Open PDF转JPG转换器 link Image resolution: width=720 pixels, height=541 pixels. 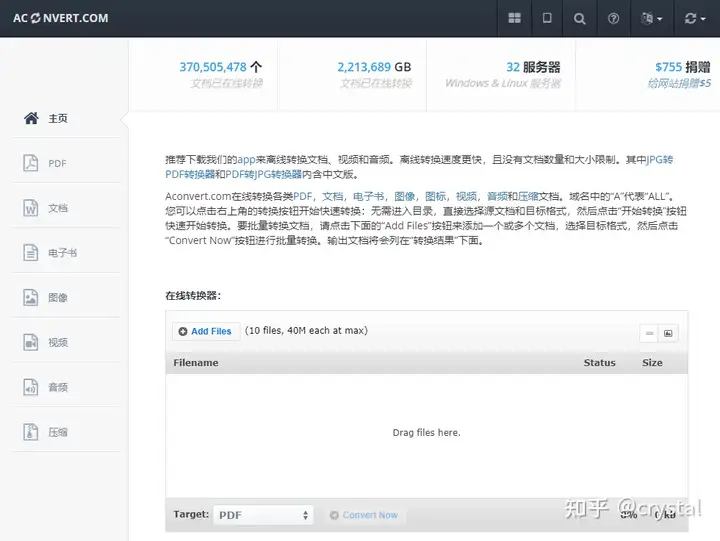pos(264,175)
